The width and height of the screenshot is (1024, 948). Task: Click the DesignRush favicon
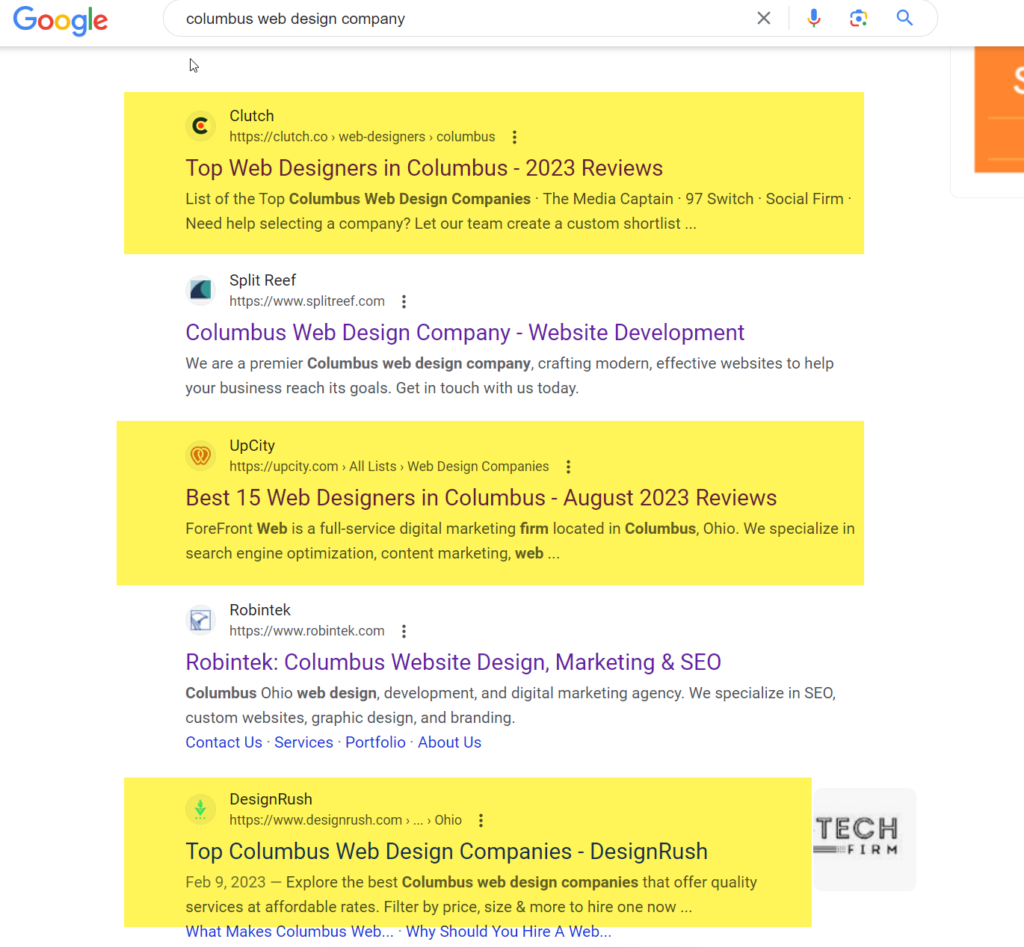[200, 809]
